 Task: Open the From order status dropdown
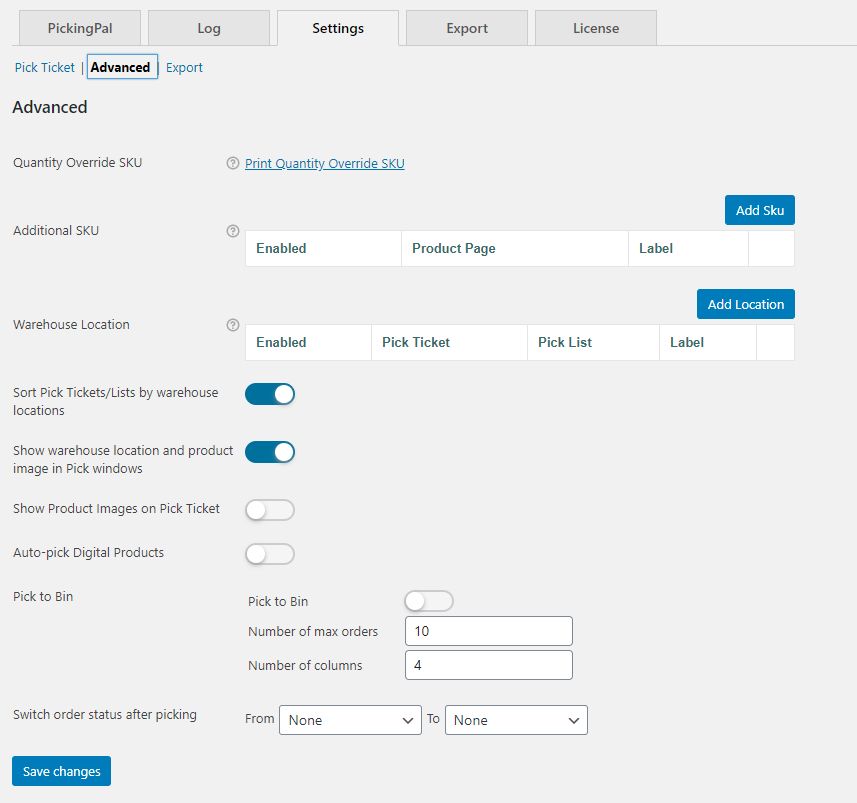click(350, 720)
